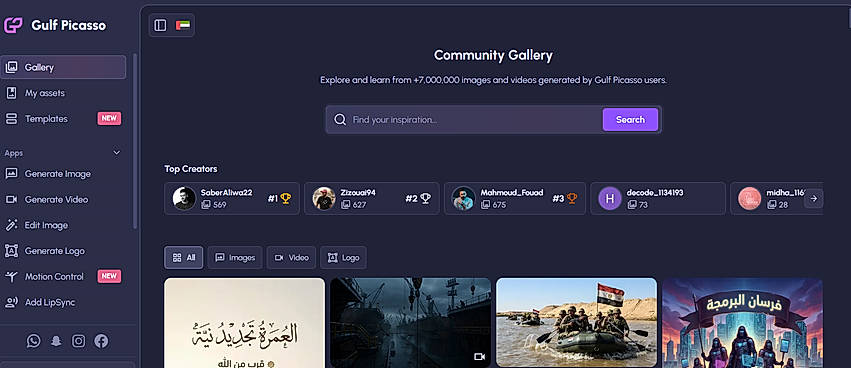Click the 627 image count text
This screenshot has width=851, height=368.
359,205
